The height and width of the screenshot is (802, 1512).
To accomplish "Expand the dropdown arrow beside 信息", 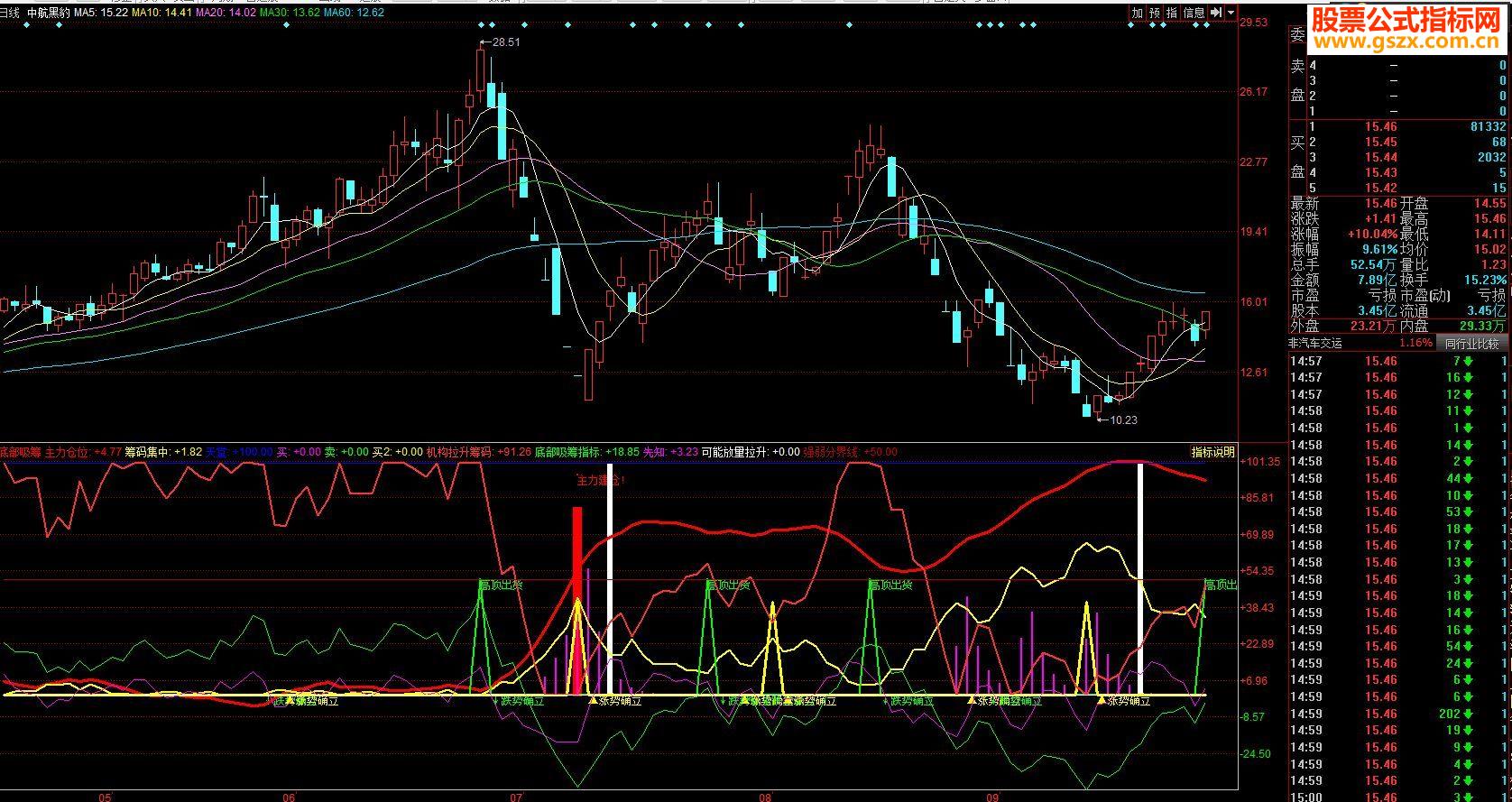I will tap(1231, 13).
